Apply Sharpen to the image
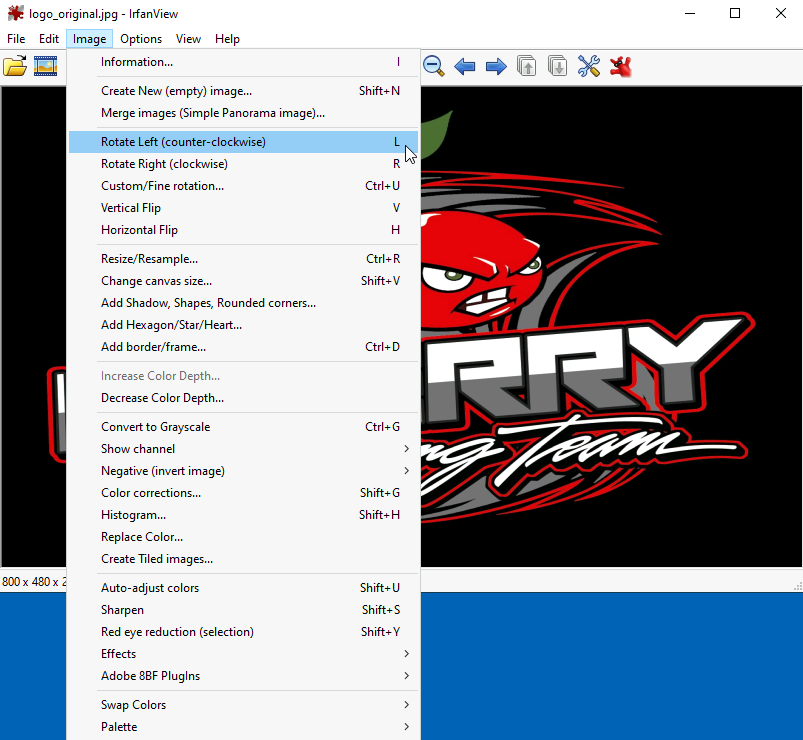 [x=243, y=610]
